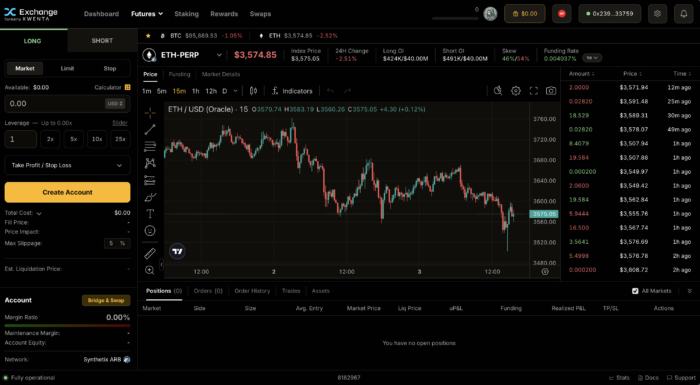Image resolution: width=700 pixels, height=385 pixels.
Task: Take a chart snapshot with camera icon
Action: coord(551,91)
